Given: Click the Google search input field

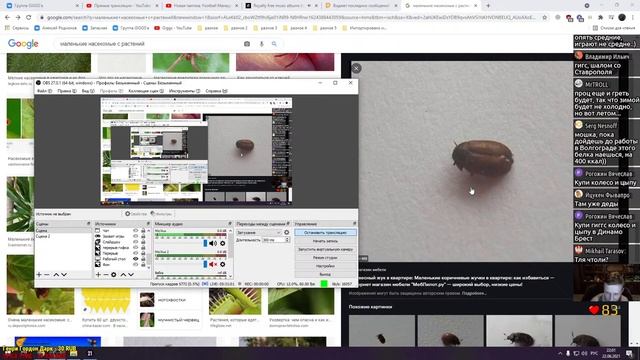Looking at the screenshot, I should coord(149,44).
